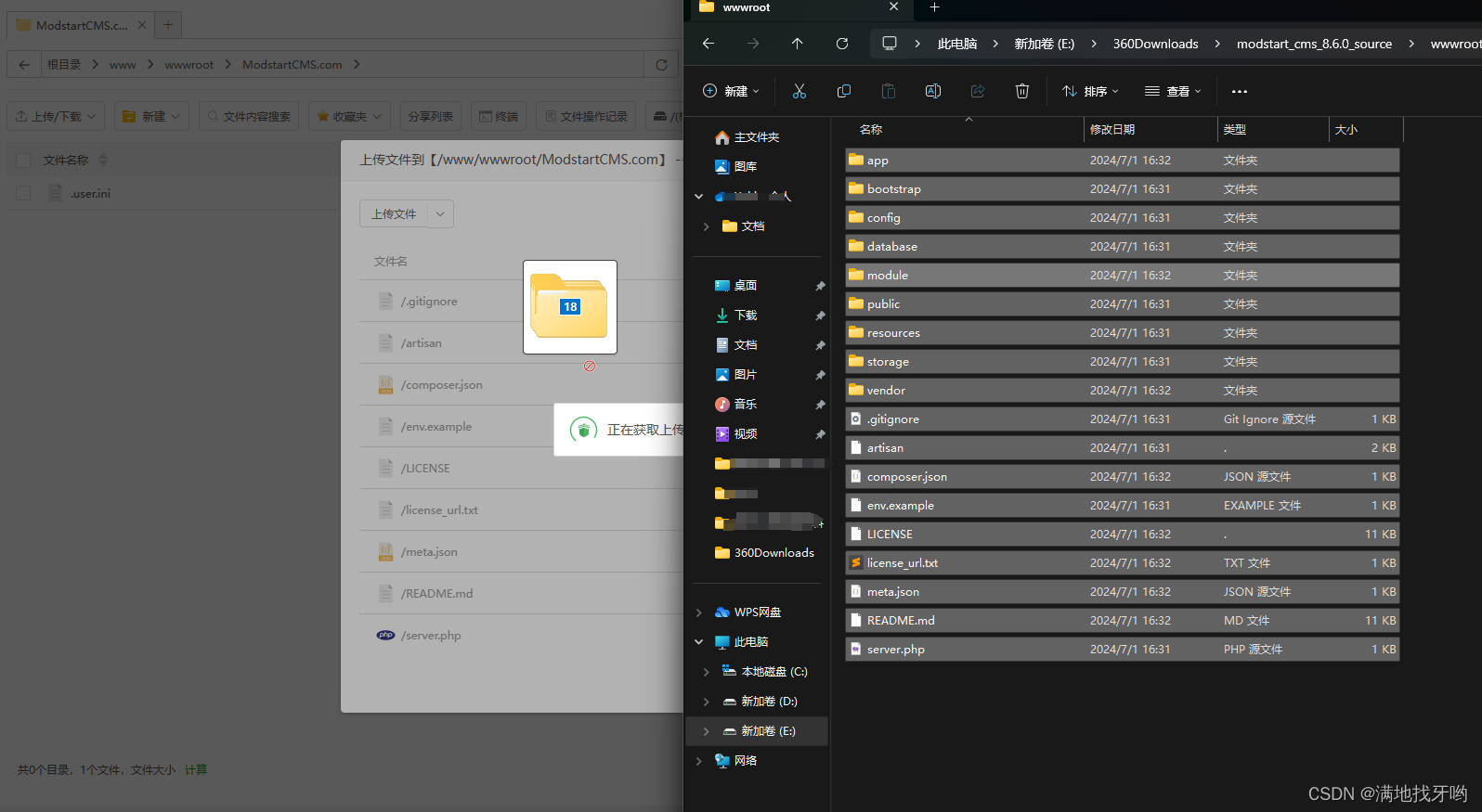Go back in Explorer navigation

point(708,44)
